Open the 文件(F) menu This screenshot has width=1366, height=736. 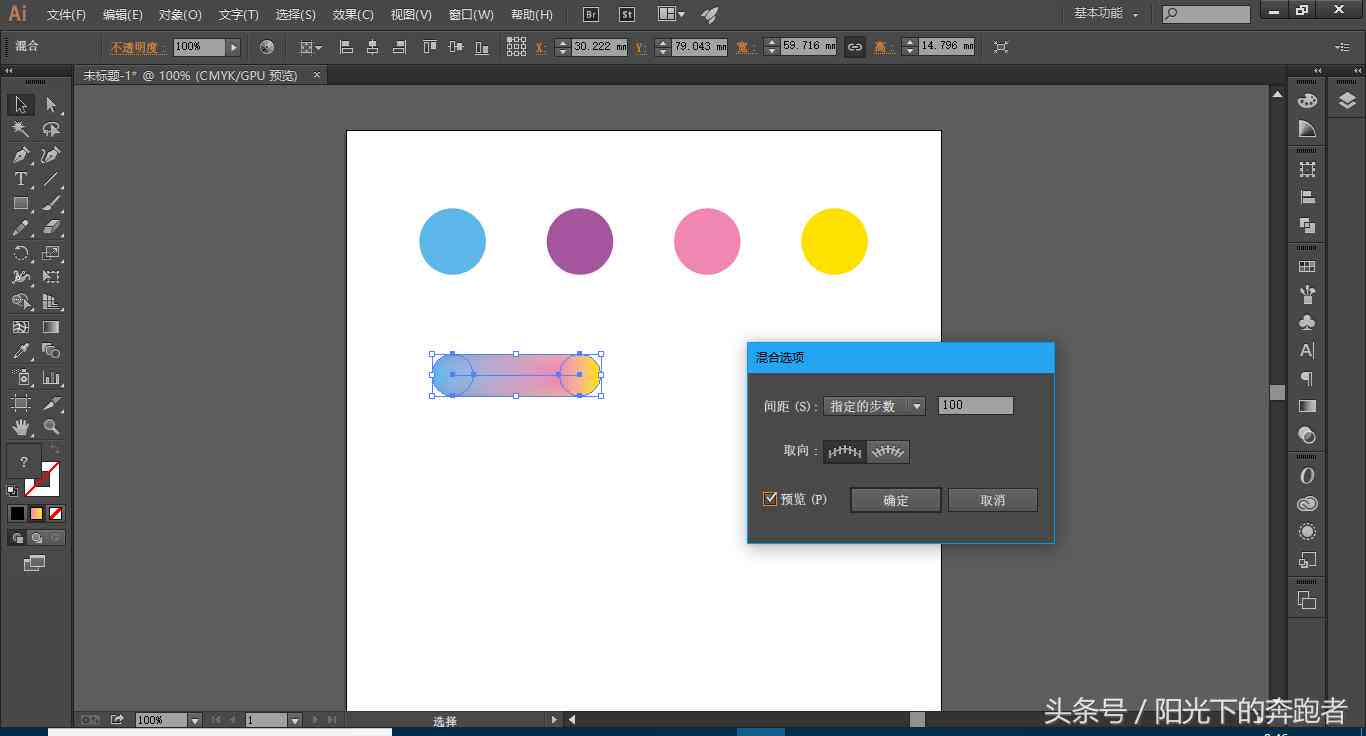coord(66,15)
